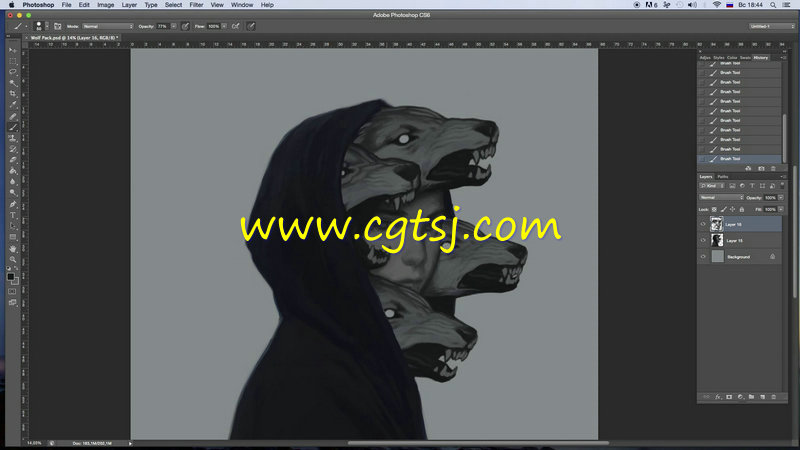The width and height of the screenshot is (800, 450).
Task: Open the workspace switcher dropdown
Action: click(771, 26)
